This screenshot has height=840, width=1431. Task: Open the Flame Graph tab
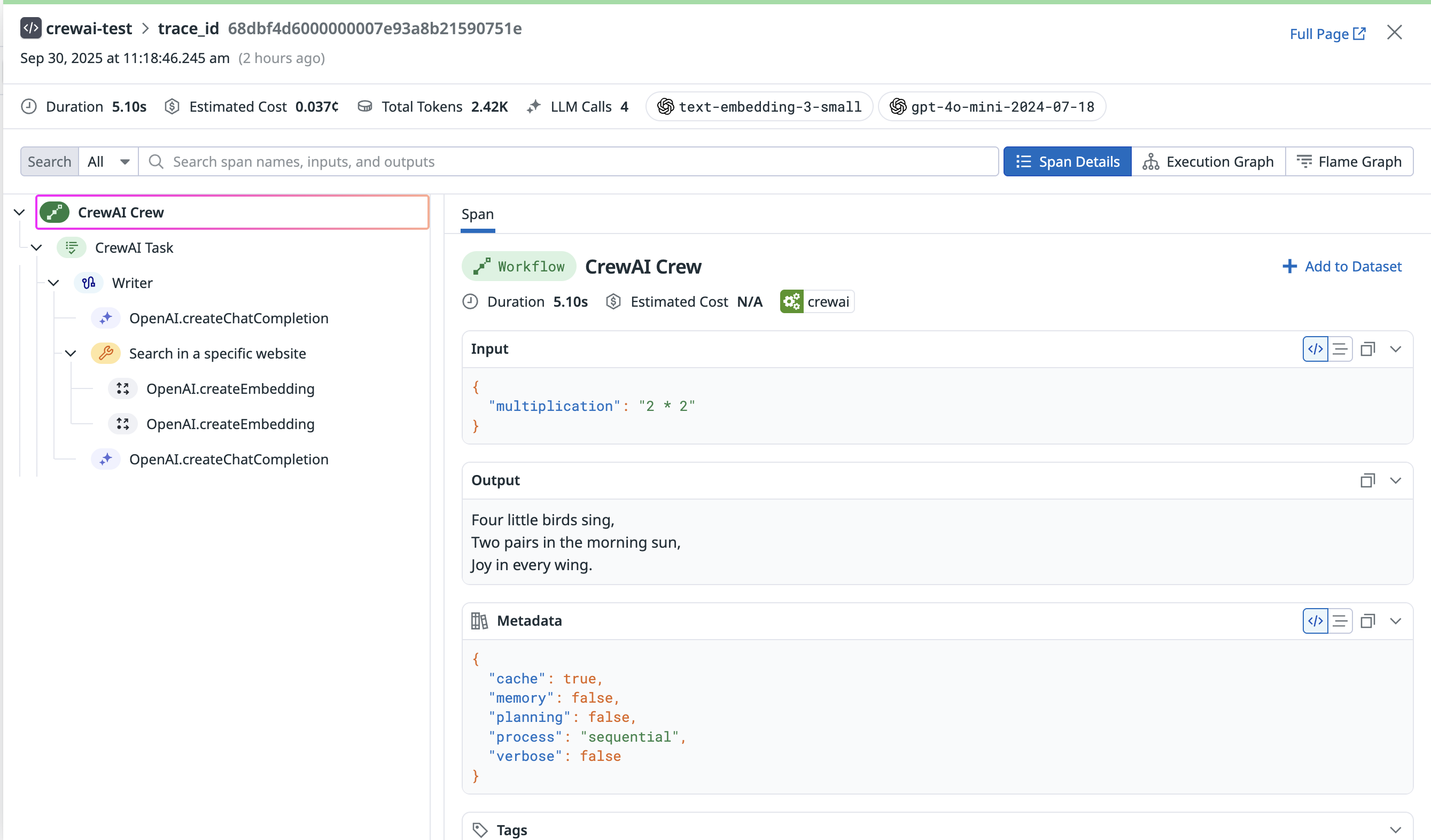(1350, 161)
